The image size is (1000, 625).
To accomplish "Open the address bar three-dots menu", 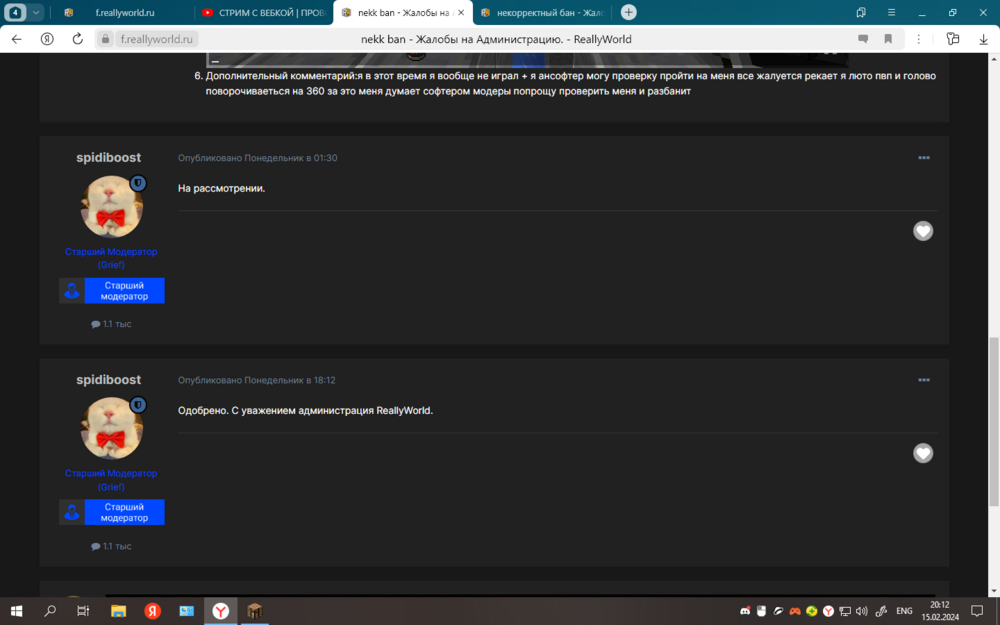I will [x=918, y=39].
